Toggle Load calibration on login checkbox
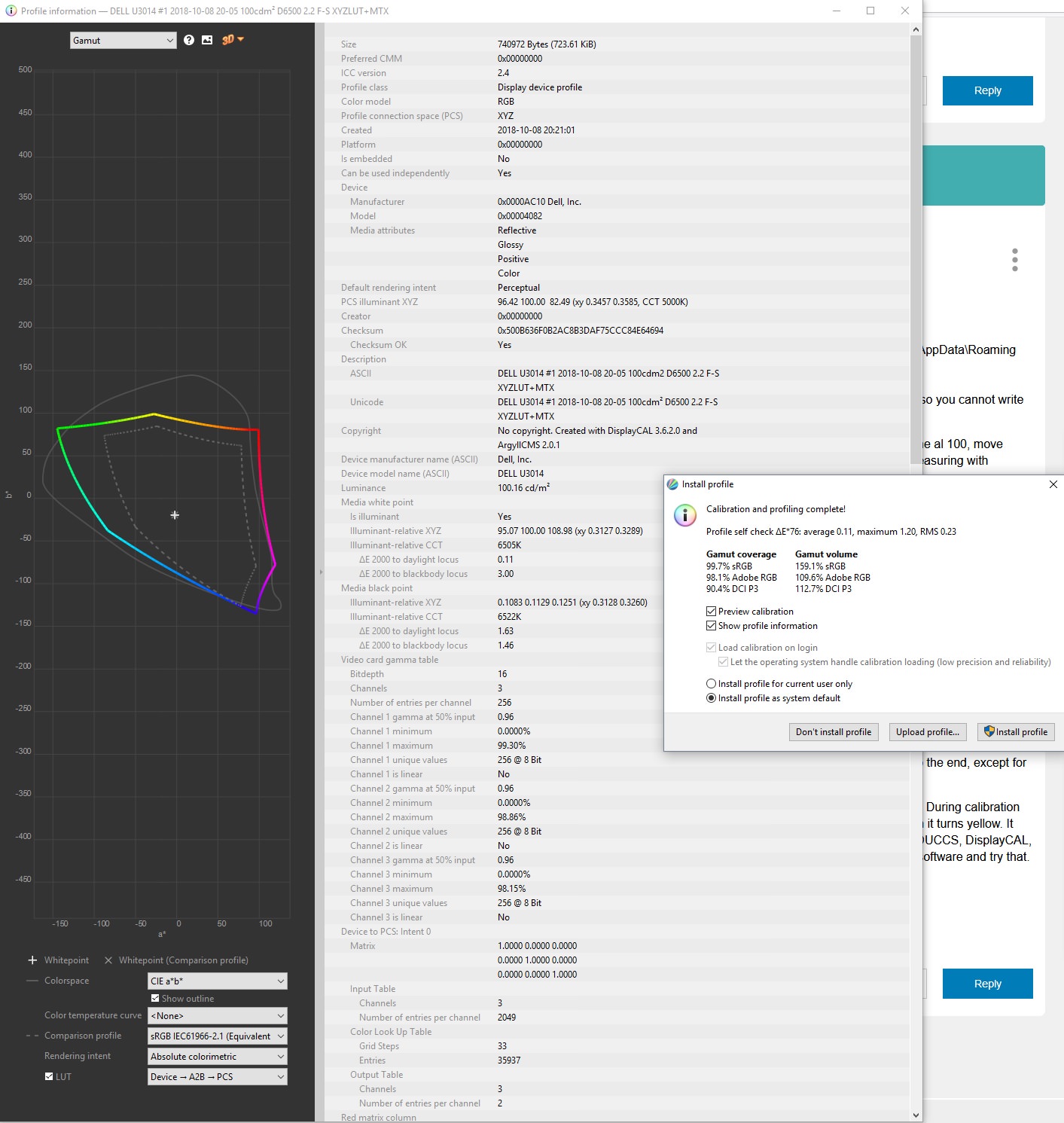The height and width of the screenshot is (1123, 1064). click(x=711, y=648)
